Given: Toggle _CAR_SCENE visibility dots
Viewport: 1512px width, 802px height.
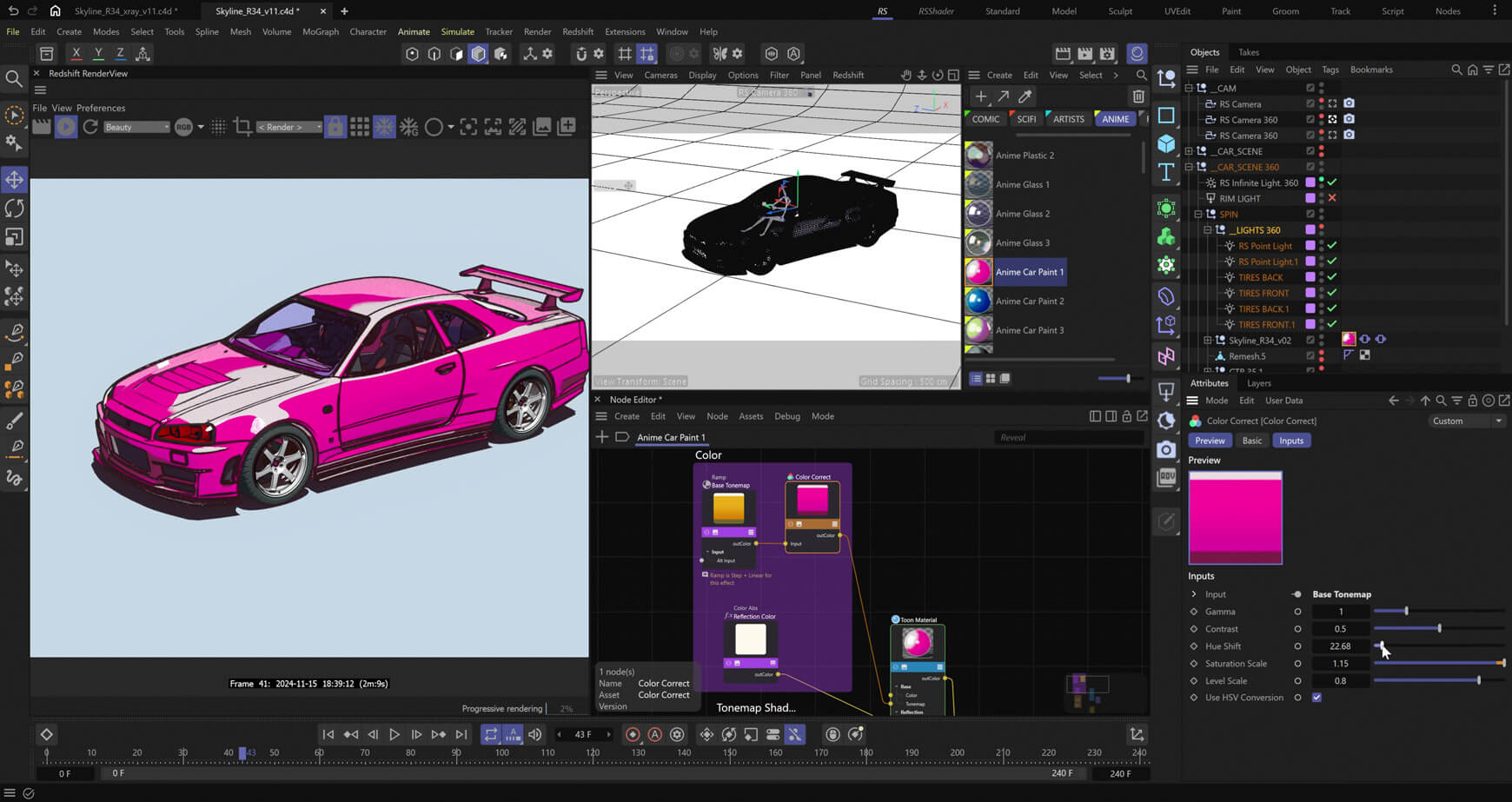Looking at the screenshot, I should pyautogui.click(x=1322, y=151).
